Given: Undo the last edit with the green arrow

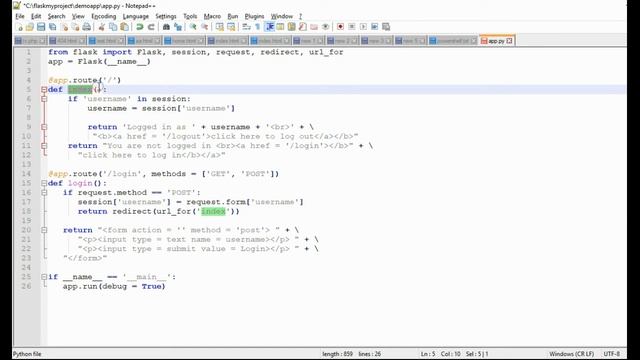Looking at the screenshot, I should [x=140, y=27].
